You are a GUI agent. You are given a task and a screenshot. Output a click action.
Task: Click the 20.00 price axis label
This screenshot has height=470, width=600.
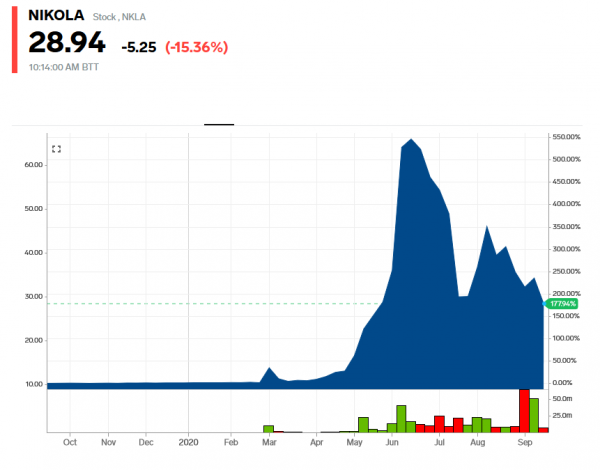(34, 340)
